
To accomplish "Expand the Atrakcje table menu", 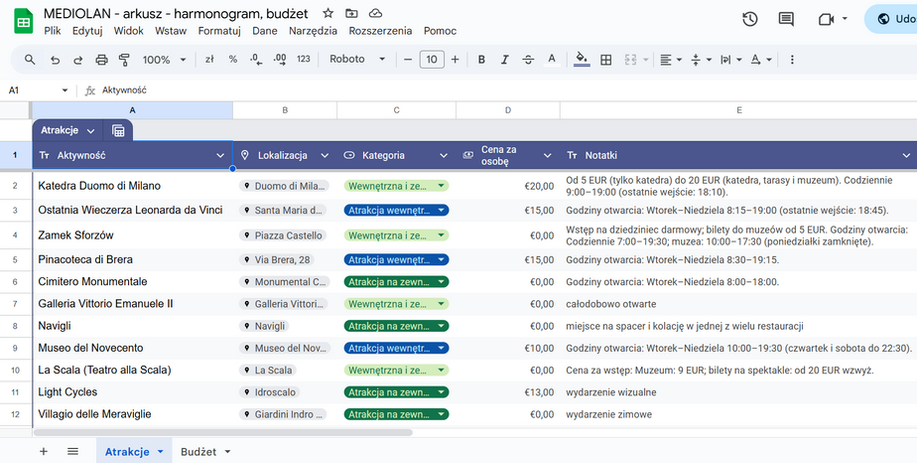I will click(91, 131).
